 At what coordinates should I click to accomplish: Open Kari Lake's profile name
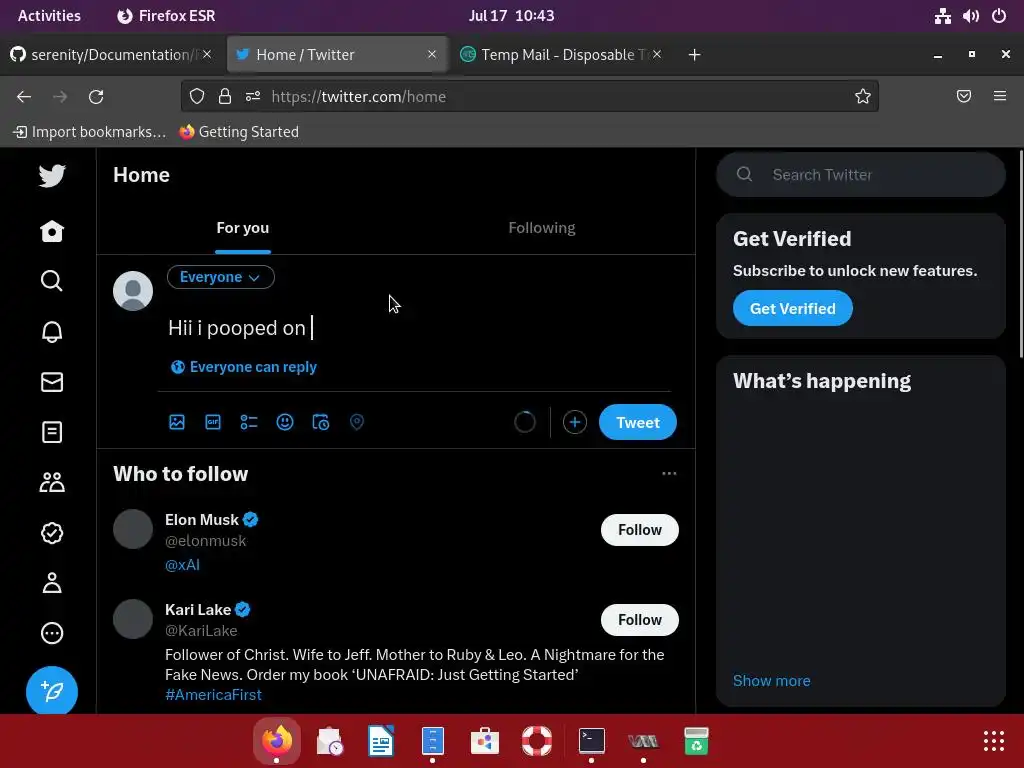pos(198,609)
